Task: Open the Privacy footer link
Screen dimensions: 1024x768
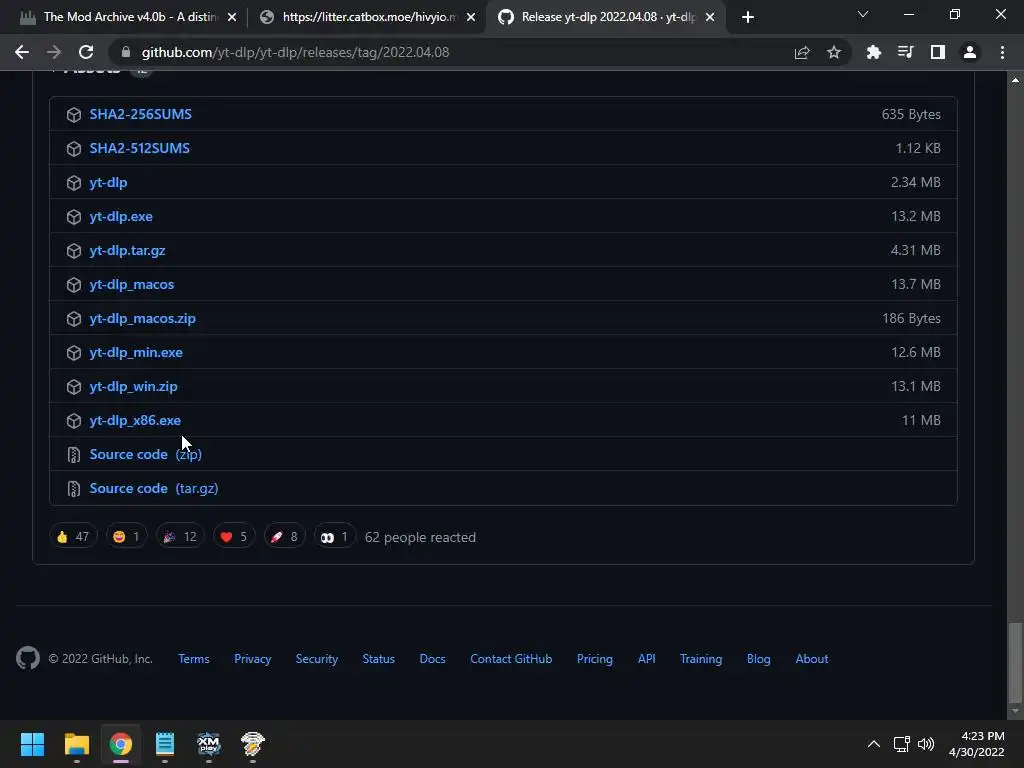Action: [253, 659]
